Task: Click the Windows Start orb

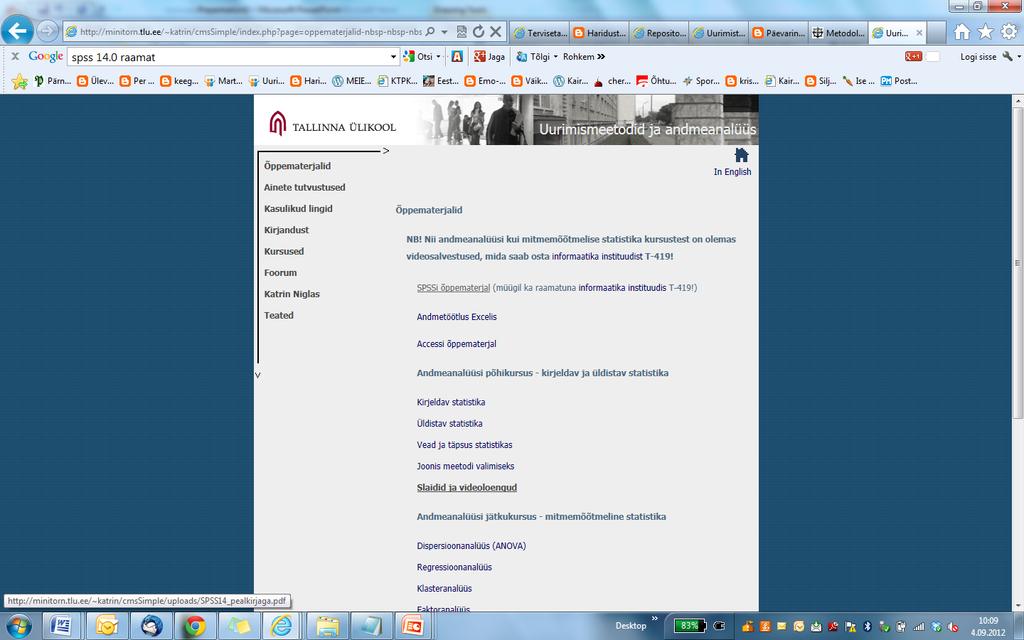Action: [x=18, y=626]
